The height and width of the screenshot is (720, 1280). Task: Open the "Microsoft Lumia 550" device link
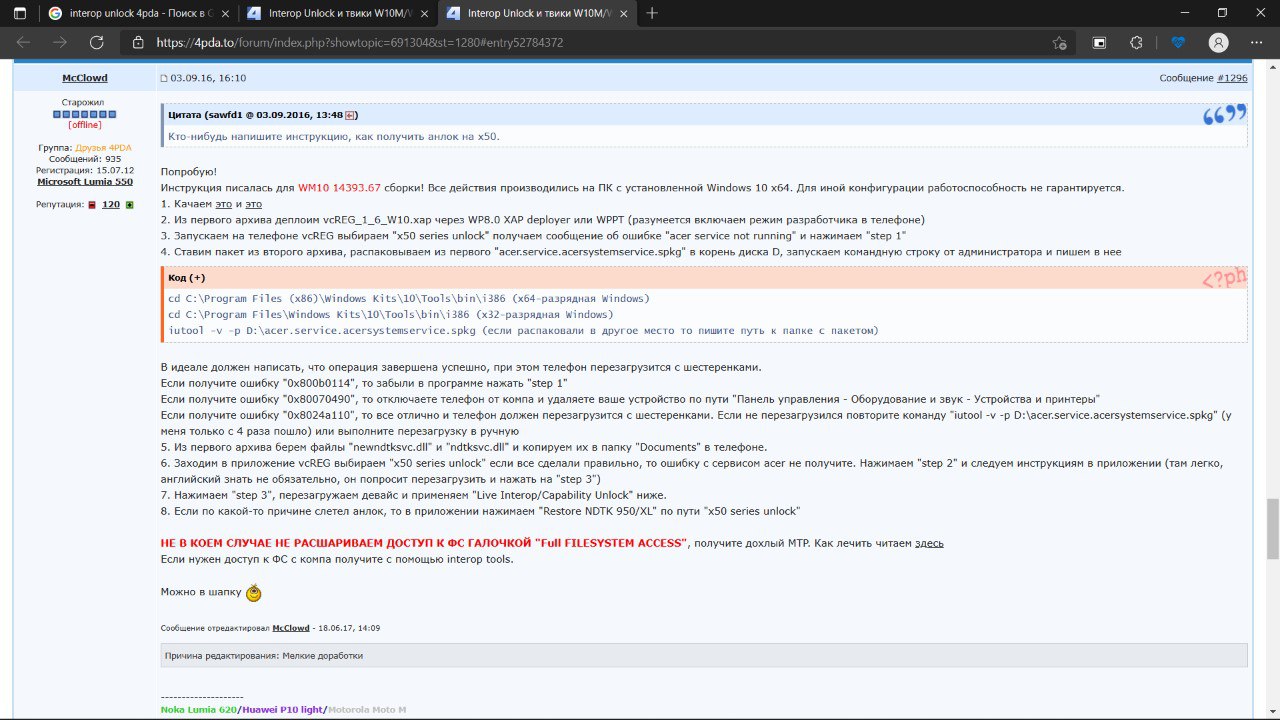pos(85,182)
